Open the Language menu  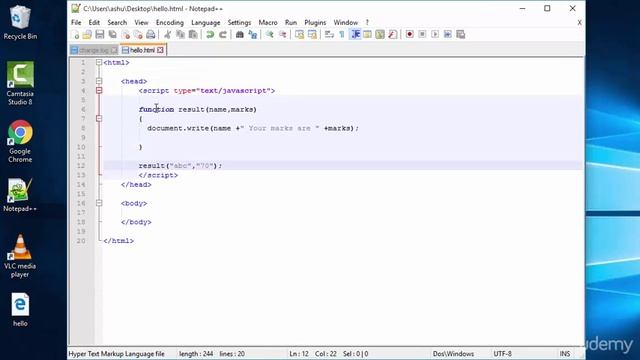pos(206,22)
